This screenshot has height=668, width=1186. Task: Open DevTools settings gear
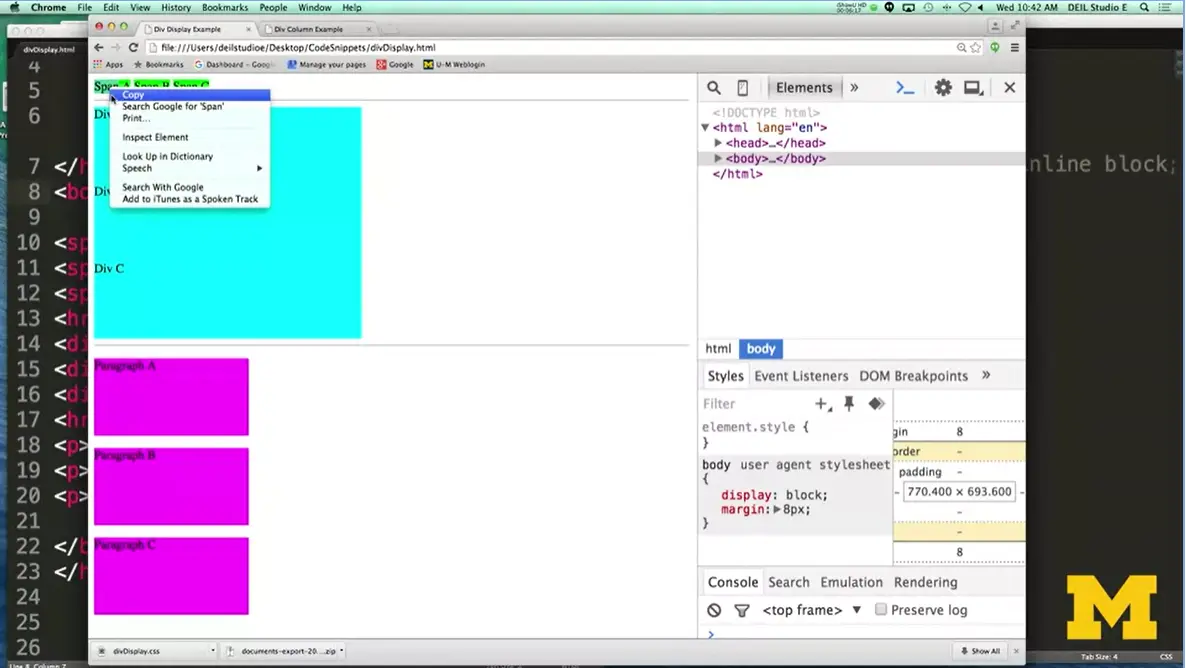pos(943,88)
